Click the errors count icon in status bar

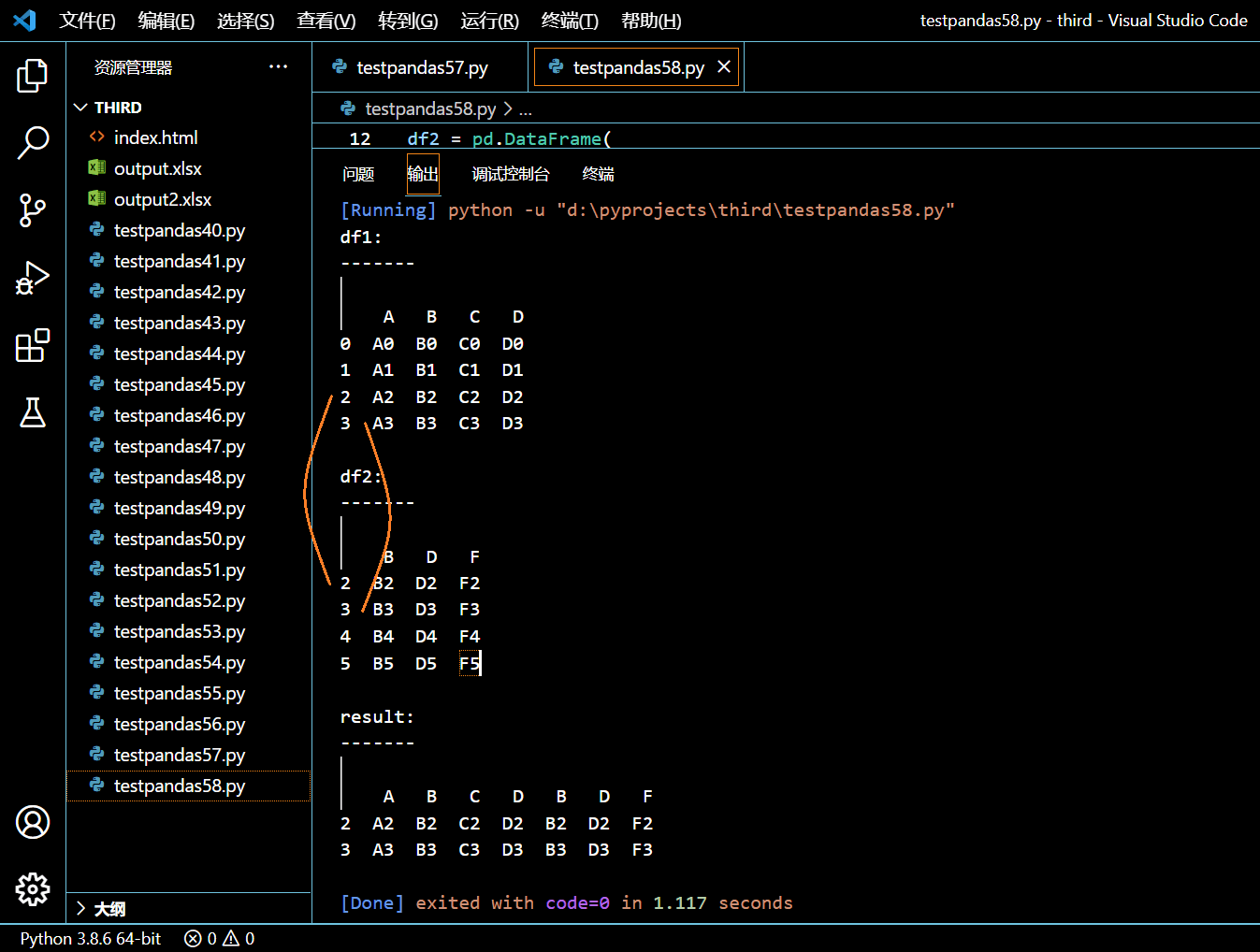click(x=193, y=938)
